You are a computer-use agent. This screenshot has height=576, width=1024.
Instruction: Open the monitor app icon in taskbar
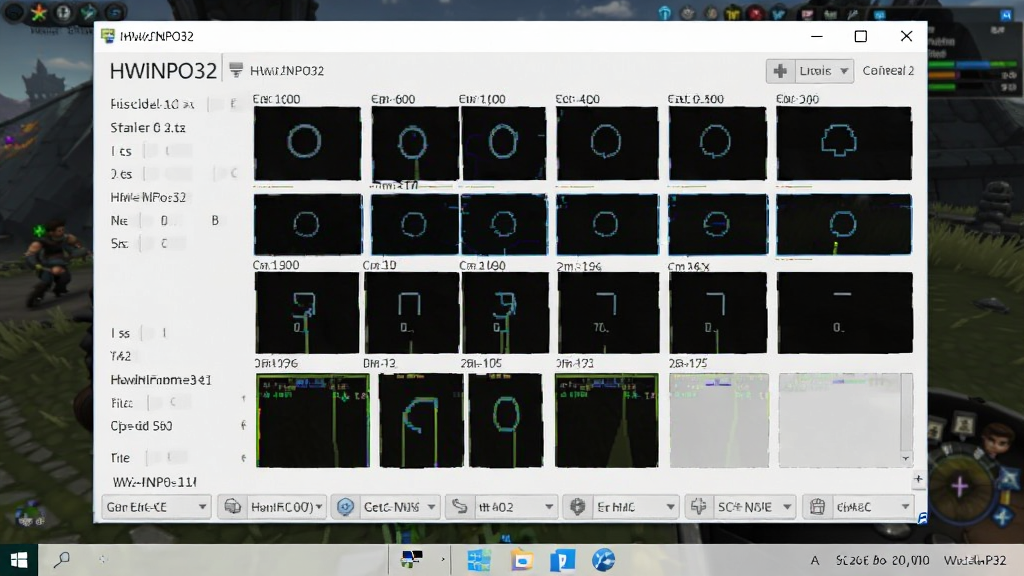pos(411,559)
